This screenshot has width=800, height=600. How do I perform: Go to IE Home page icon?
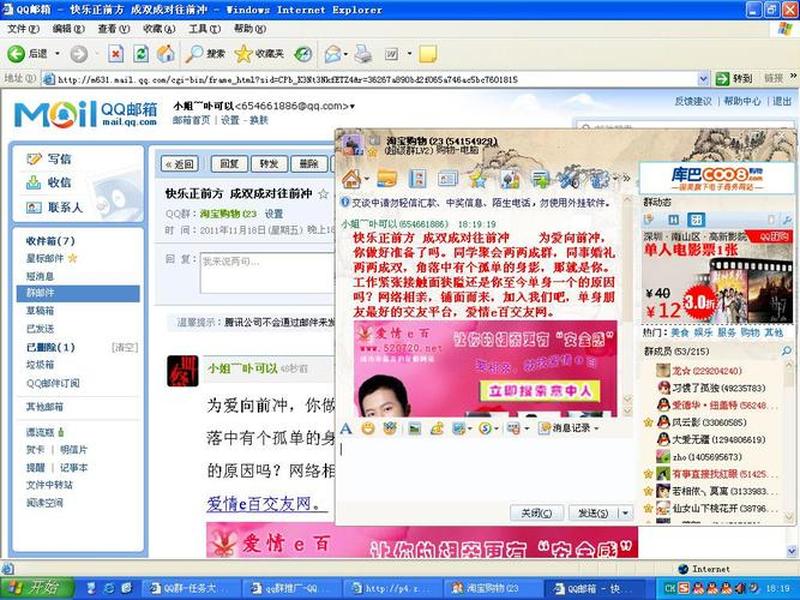click(166, 54)
